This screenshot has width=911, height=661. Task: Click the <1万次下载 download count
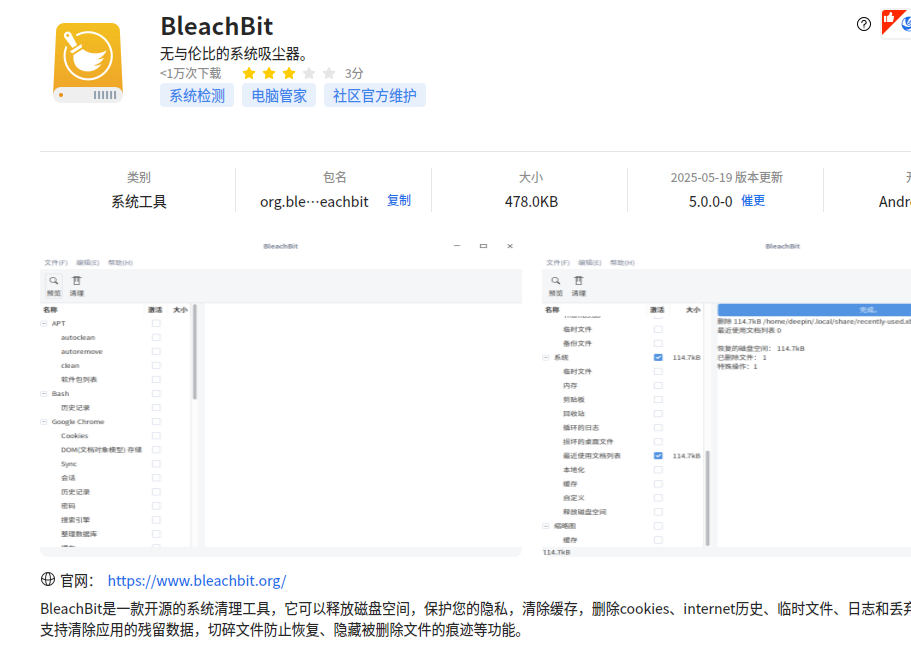pos(191,73)
